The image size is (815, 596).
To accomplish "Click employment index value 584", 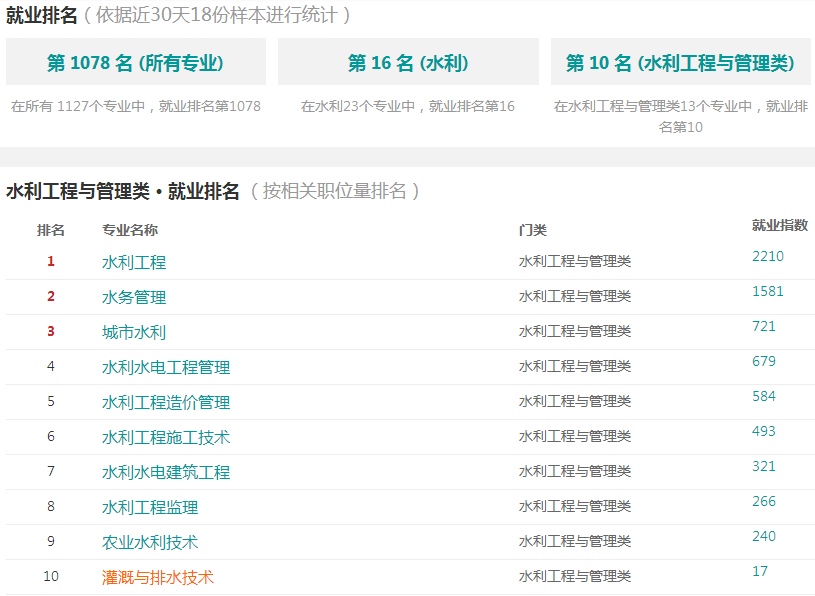I will pos(764,396).
